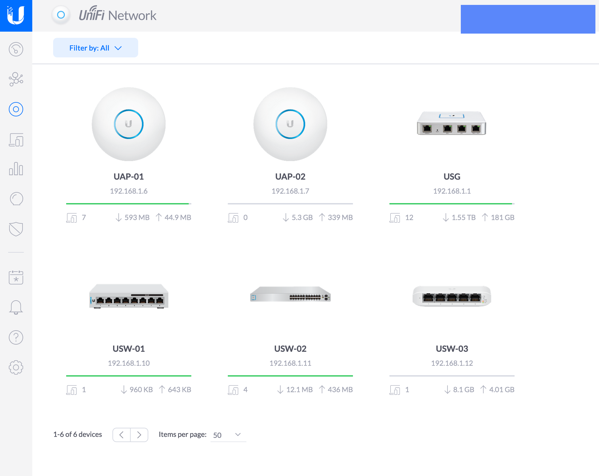Viewport: 599px width, 476px height.
Task: Open the Topology map icon
Action: click(16, 79)
